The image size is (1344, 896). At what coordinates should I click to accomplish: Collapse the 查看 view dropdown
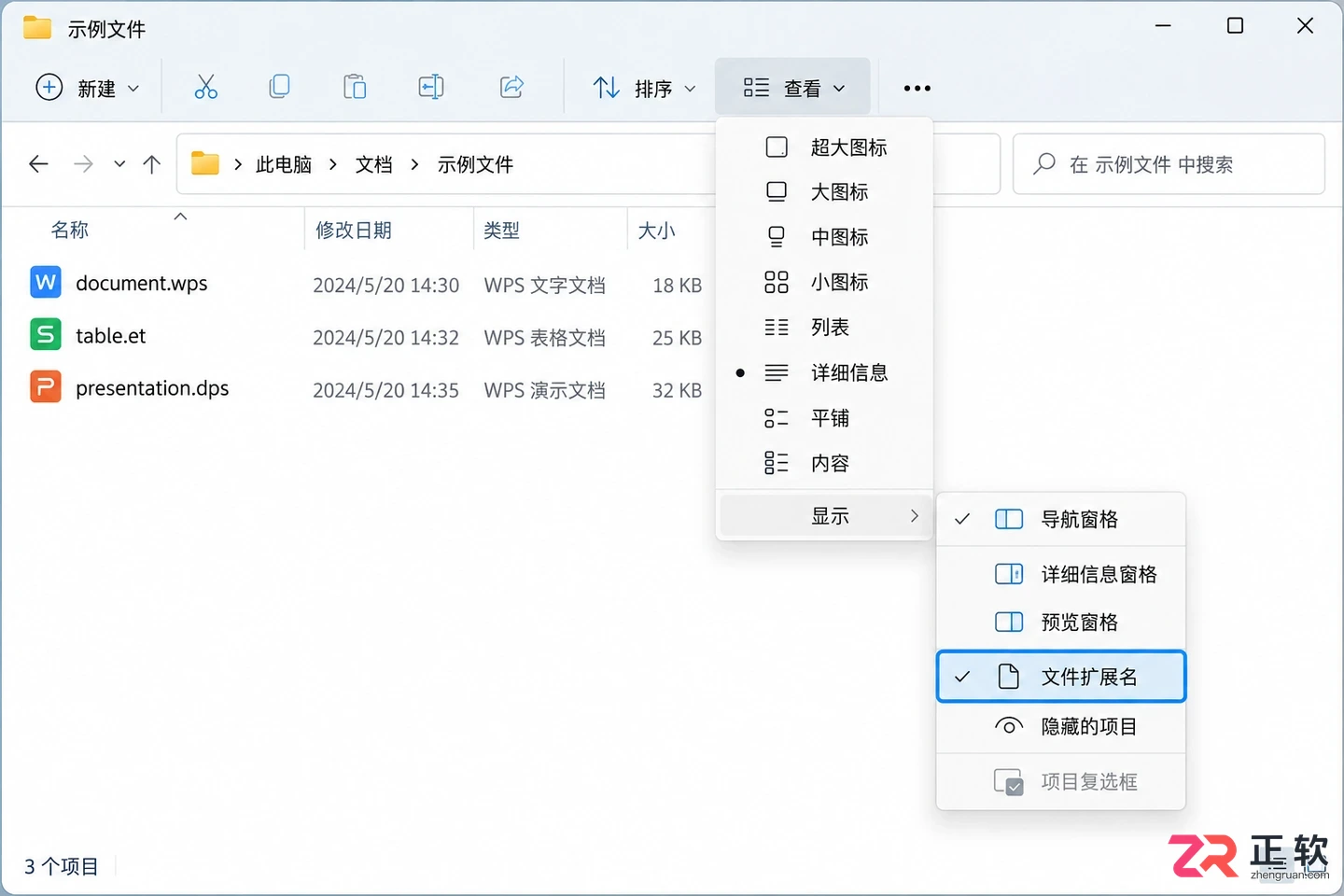[x=793, y=88]
